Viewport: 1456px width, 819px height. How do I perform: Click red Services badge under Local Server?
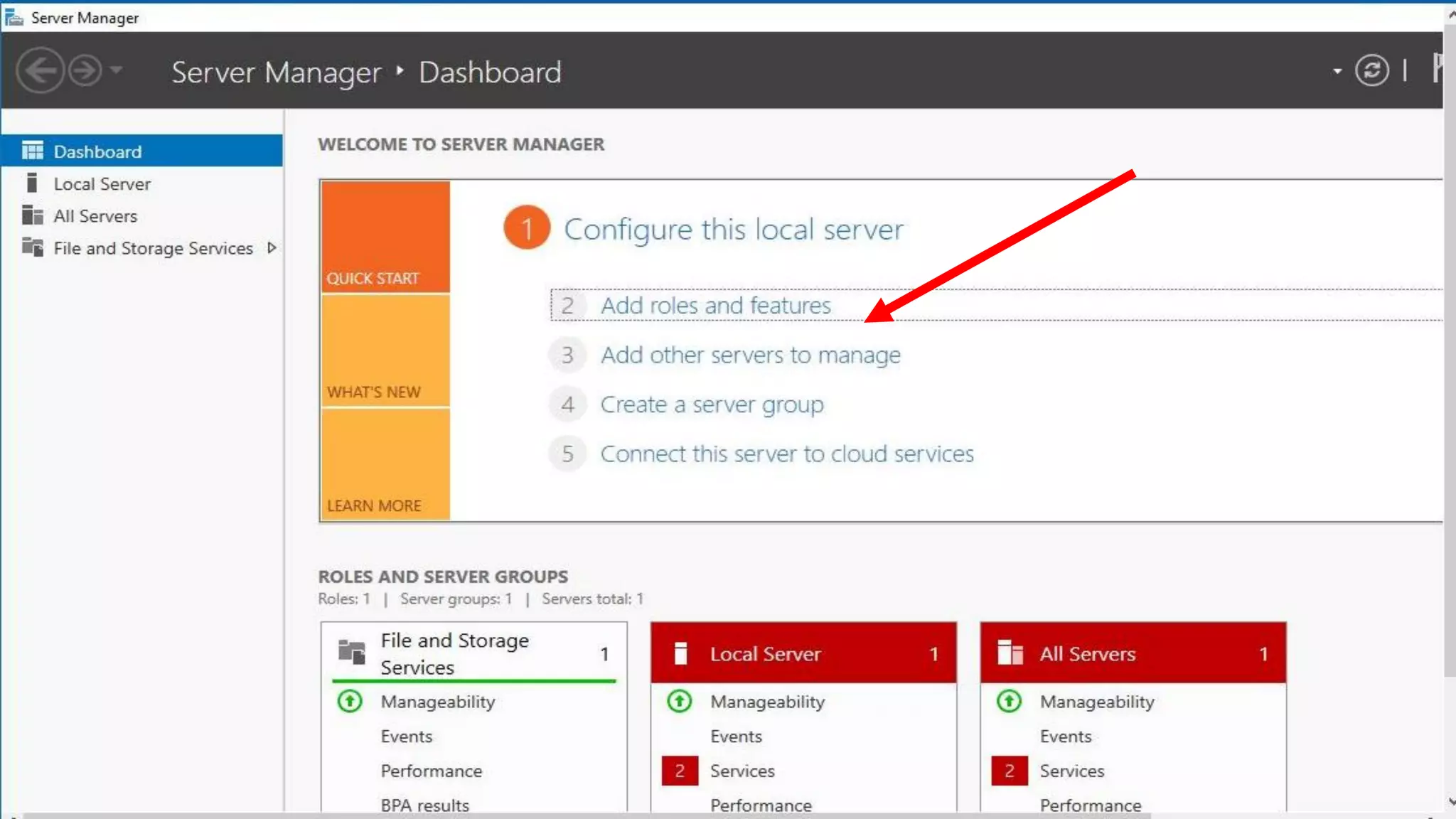(x=679, y=771)
